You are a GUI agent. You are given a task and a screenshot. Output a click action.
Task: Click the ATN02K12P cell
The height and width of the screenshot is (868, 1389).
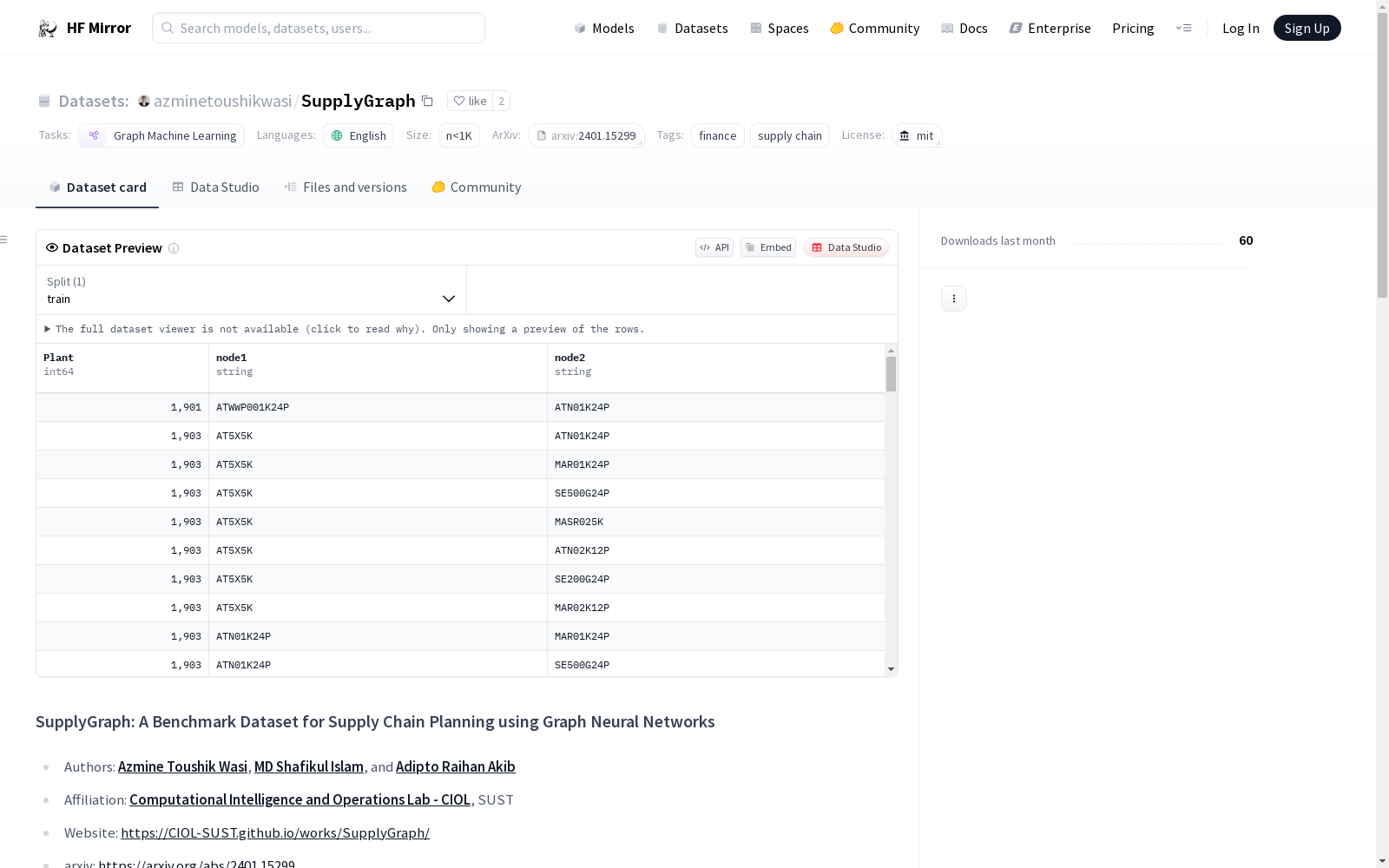716,550
